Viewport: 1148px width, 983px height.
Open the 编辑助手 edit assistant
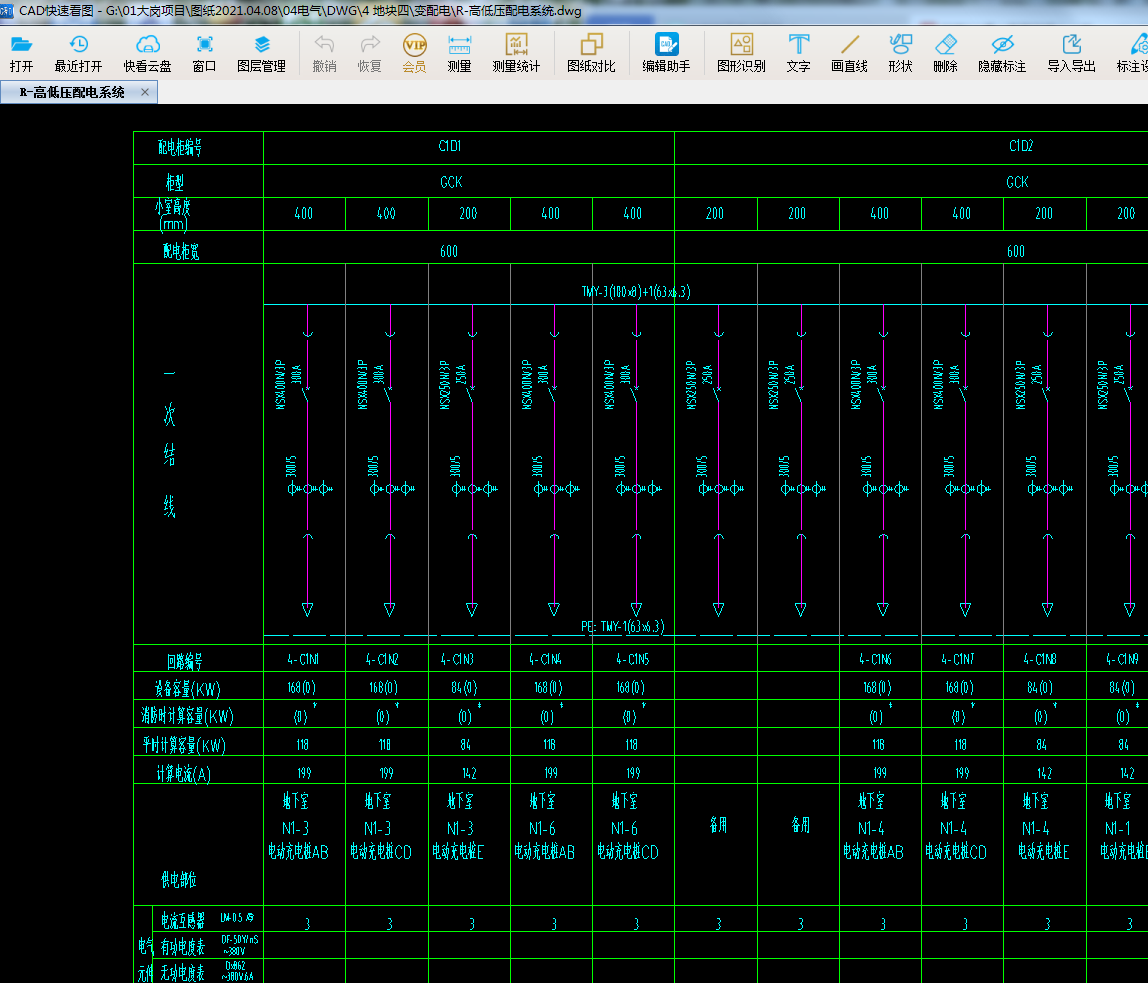666,53
